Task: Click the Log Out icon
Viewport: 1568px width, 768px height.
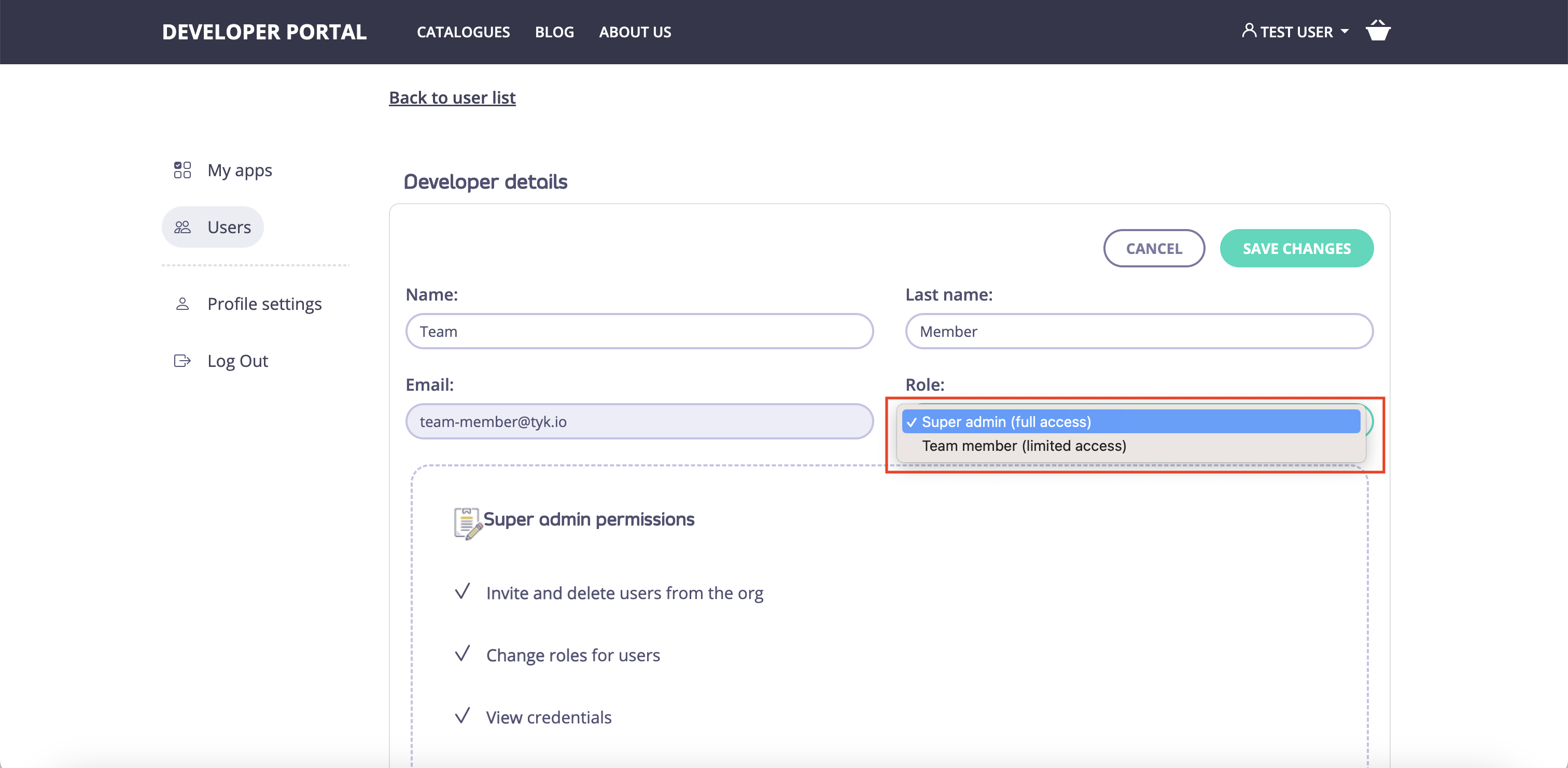Action: pyautogui.click(x=181, y=360)
